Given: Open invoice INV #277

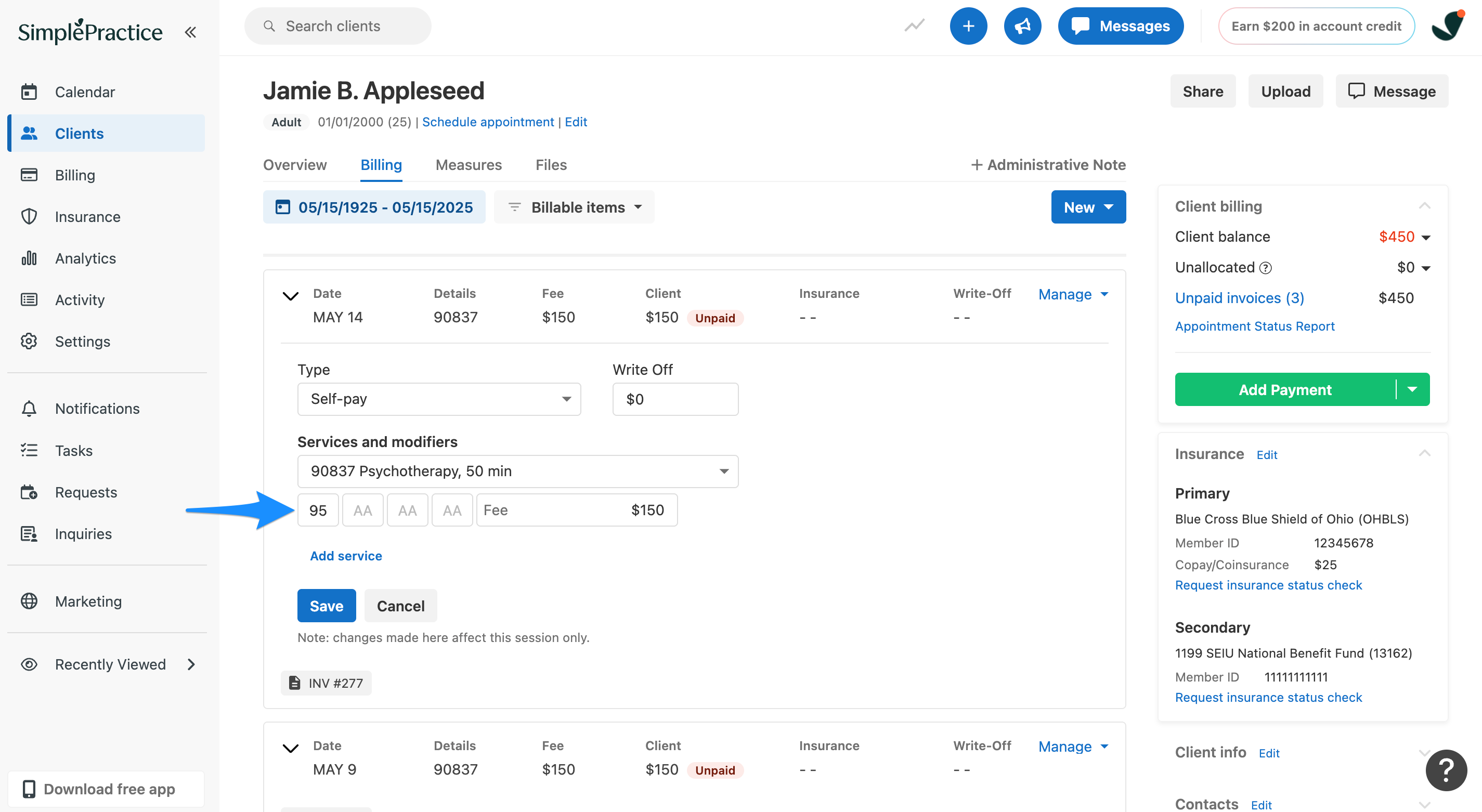Looking at the screenshot, I should 326,683.
